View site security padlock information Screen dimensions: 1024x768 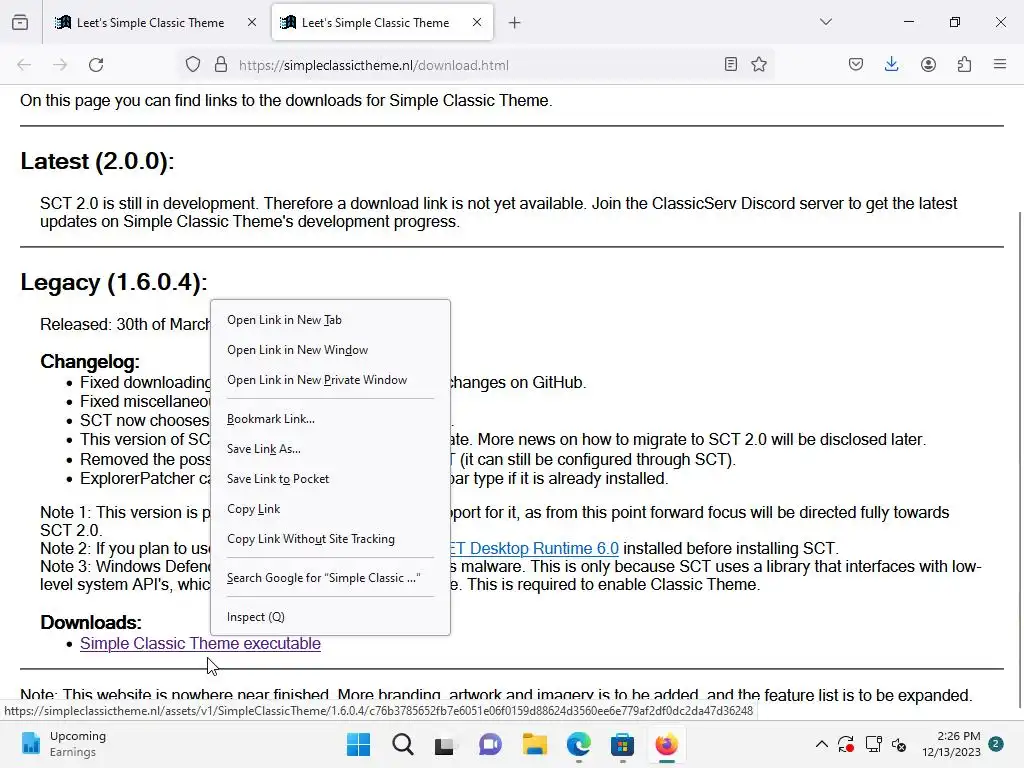click(221, 65)
